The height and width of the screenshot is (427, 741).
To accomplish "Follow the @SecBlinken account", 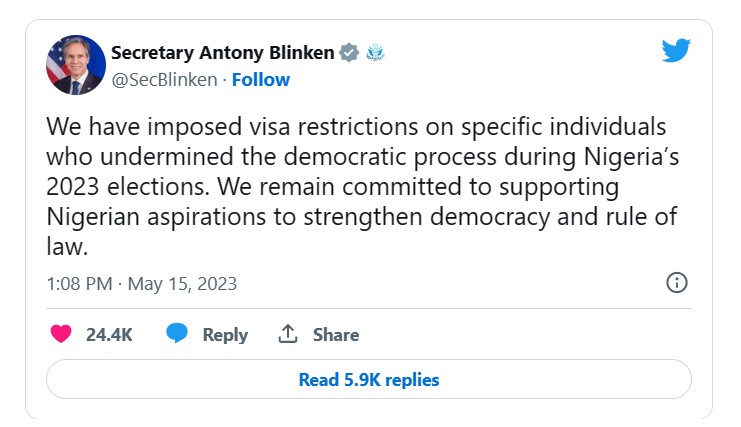I will click(261, 80).
